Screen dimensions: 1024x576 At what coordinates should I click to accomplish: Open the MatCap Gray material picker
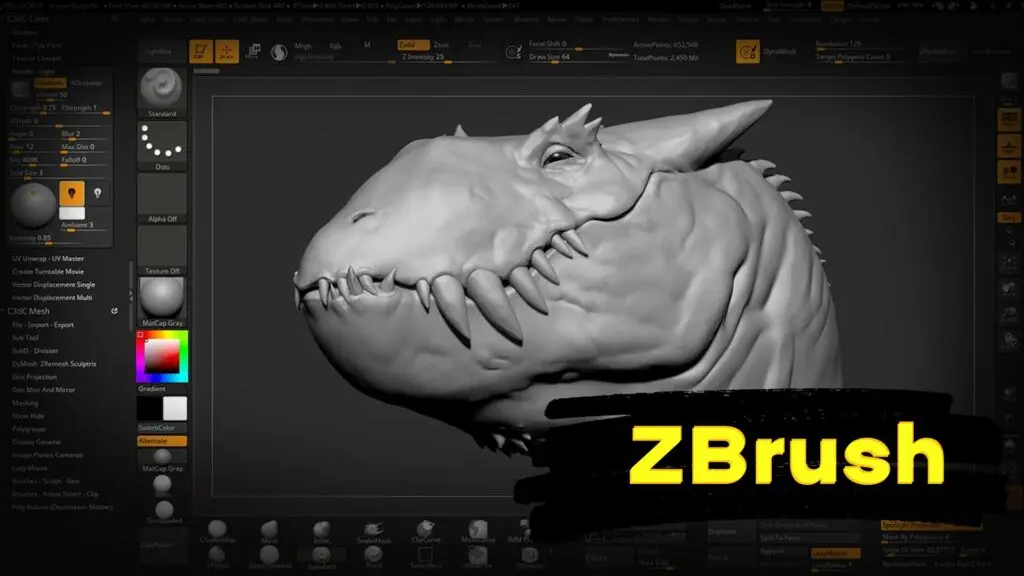point(162,302)
